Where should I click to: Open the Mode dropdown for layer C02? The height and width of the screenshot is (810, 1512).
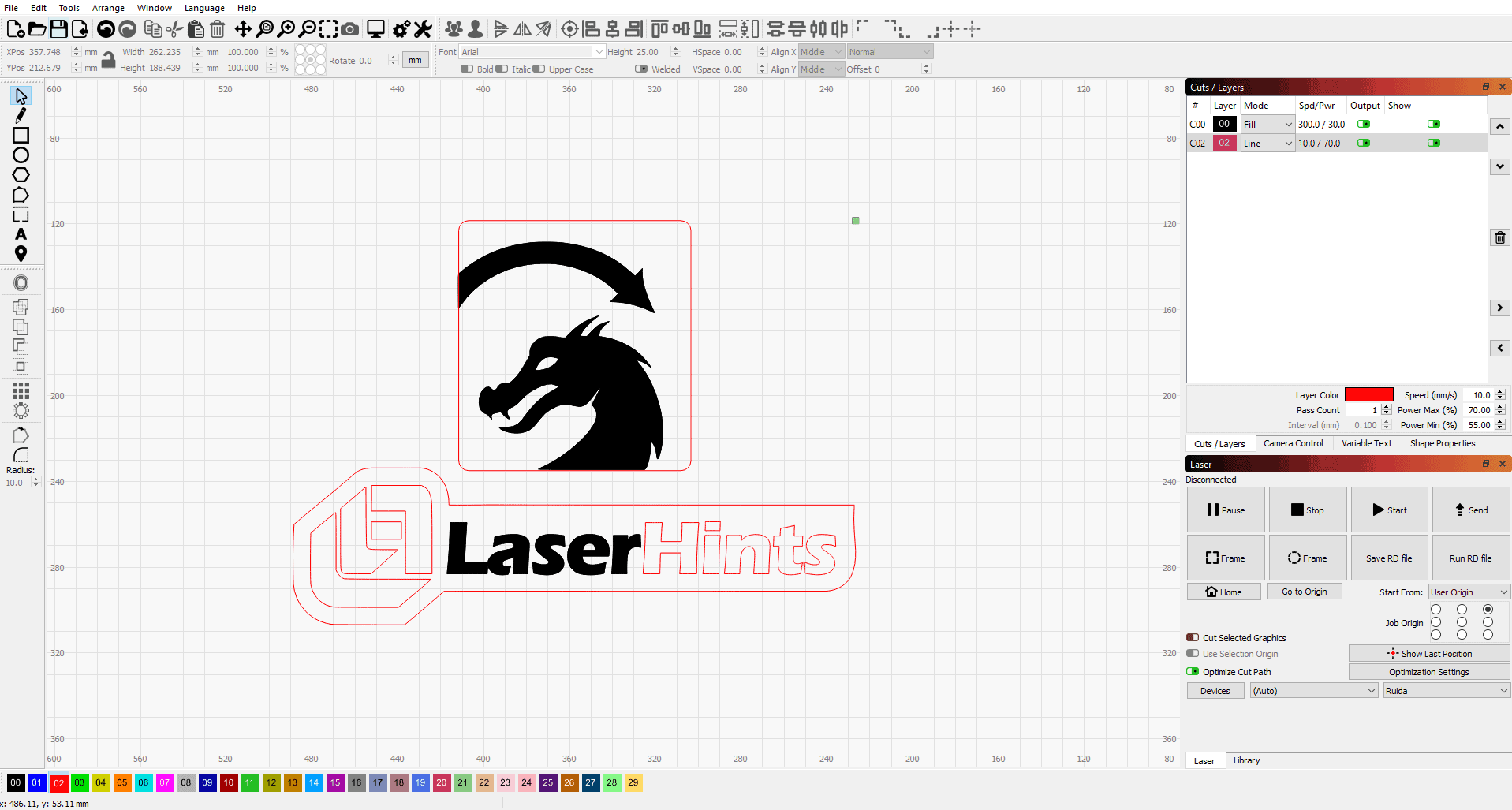coord(1267,143)
